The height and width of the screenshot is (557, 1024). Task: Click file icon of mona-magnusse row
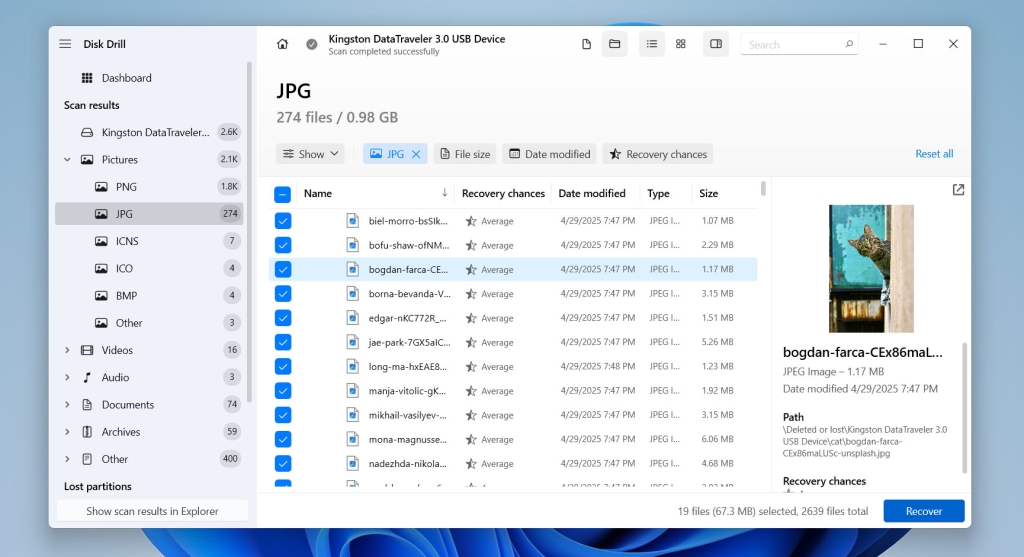click(x=353, y=439)
